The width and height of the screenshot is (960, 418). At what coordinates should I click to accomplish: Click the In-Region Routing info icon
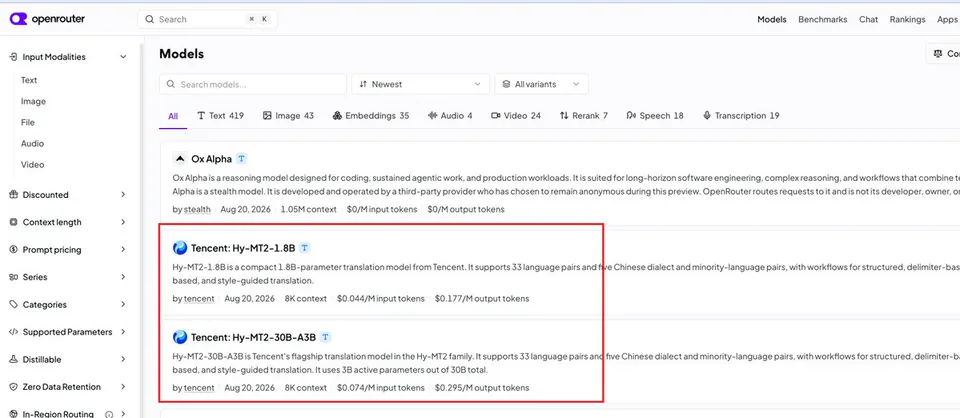click(110, 414)
